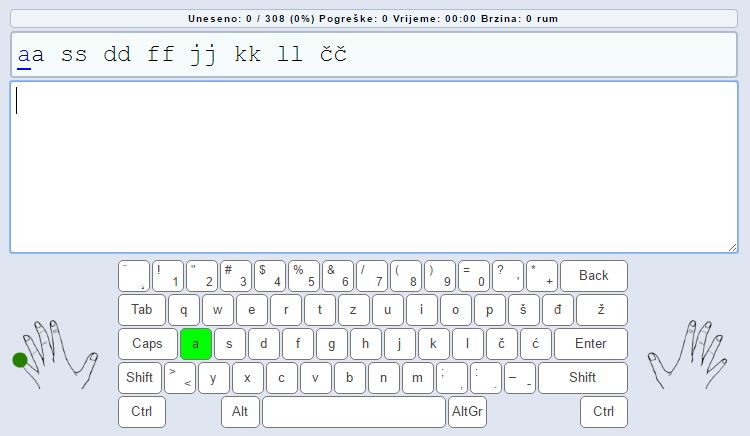The height and width of the screenshot is (436, 750).
Task: Click the 'ž' key
Action: 601,310
